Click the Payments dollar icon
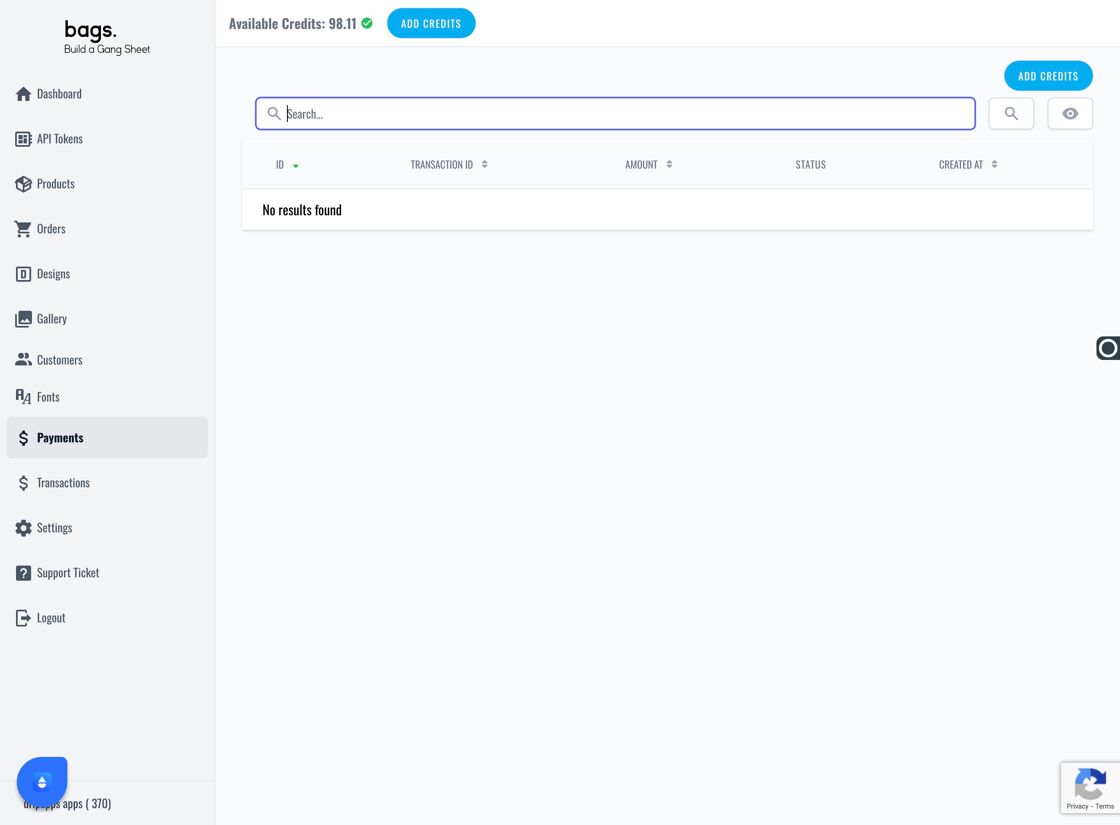Viewport: 1120px width, 825px height. pyautogui.click(x=24, y=438)
